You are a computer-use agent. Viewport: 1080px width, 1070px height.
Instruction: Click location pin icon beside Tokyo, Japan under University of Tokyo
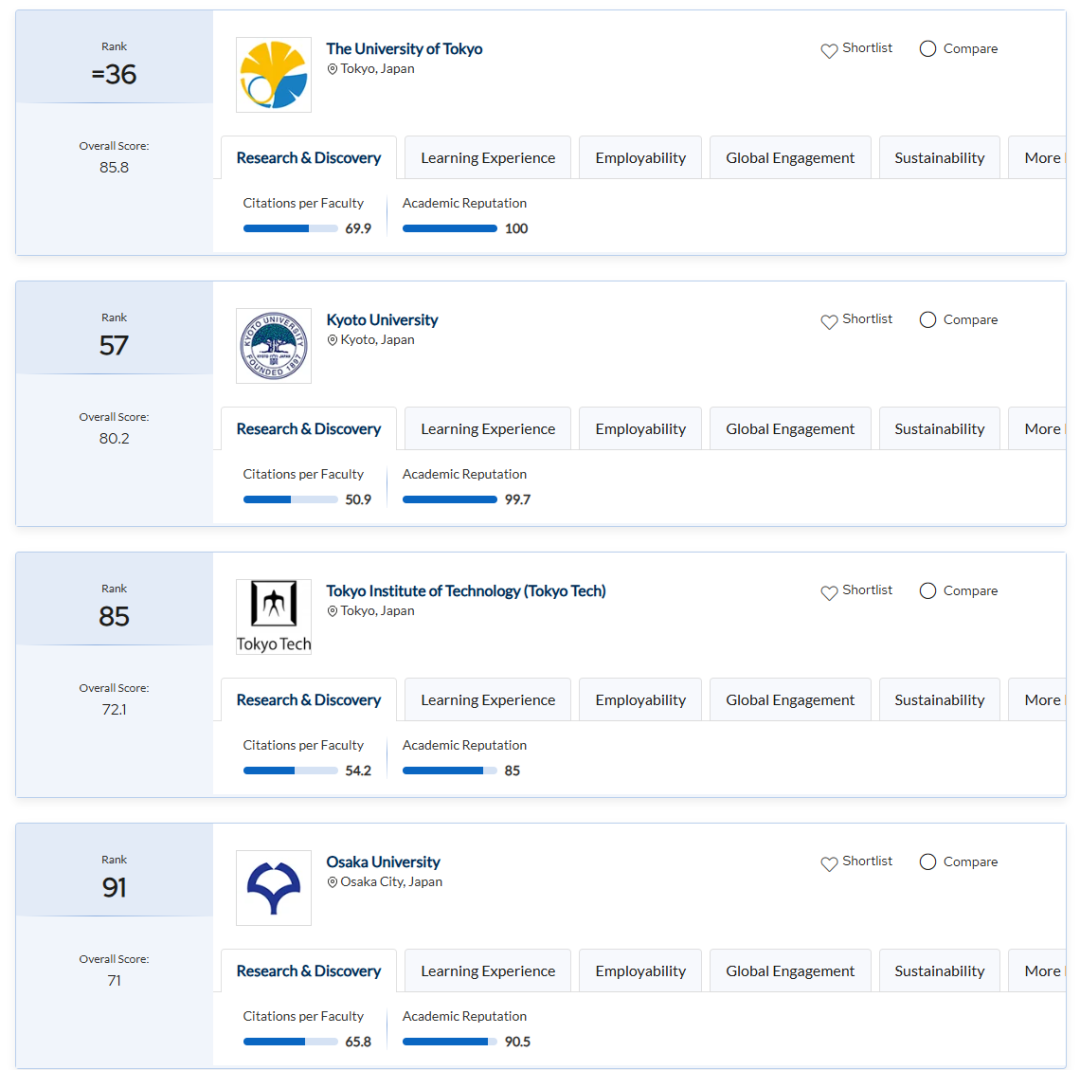(x=332, y=69)
